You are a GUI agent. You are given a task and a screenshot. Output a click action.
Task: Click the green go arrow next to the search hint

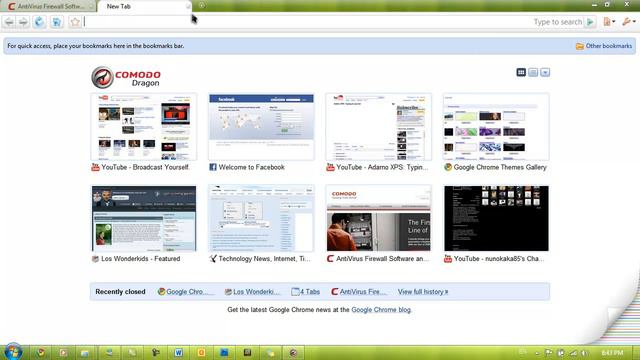pos(590,22)
